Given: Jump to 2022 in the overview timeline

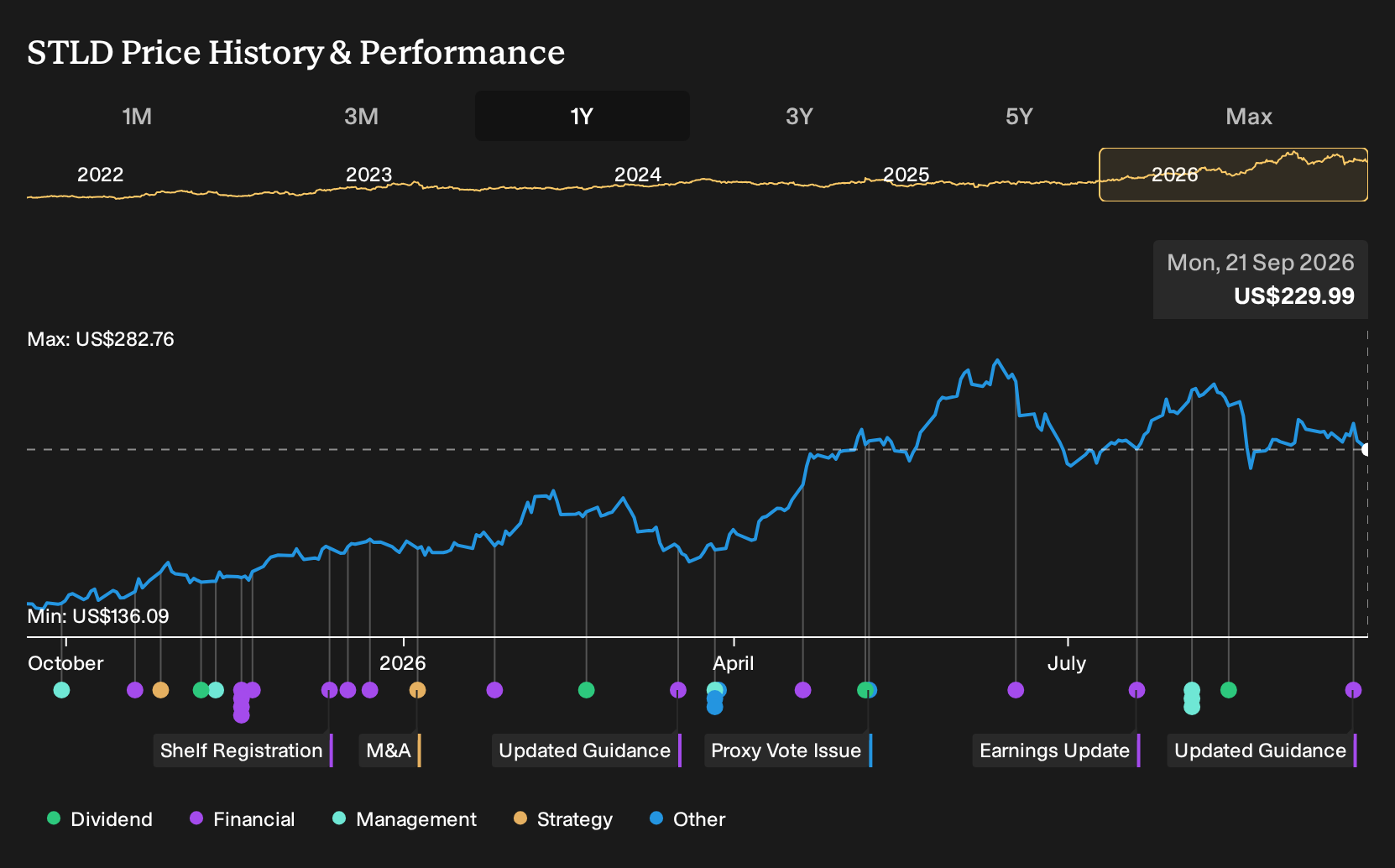Looking at the screenshot, I should (x=100, y=175).
